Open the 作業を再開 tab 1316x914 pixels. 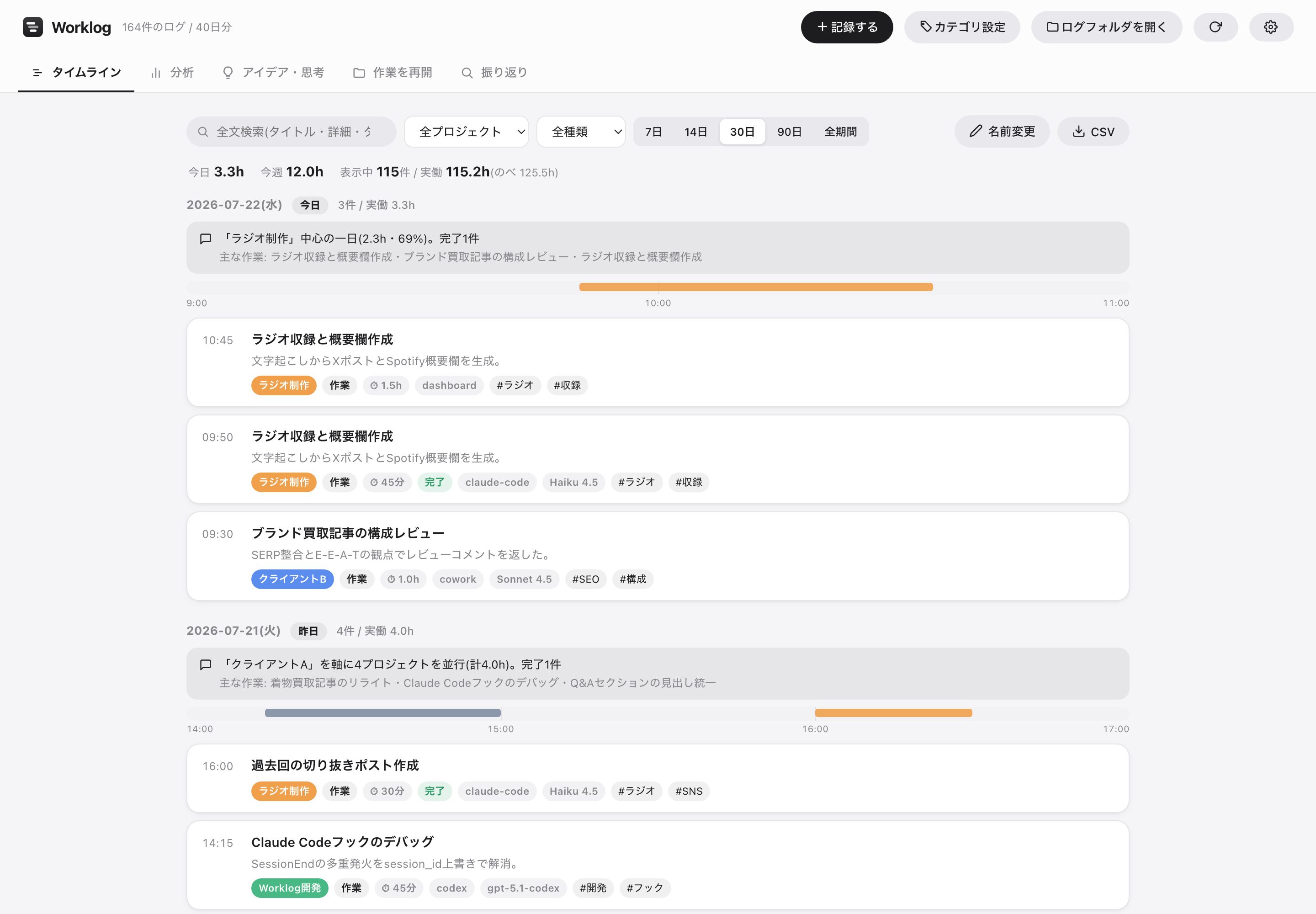coord(393,72)
